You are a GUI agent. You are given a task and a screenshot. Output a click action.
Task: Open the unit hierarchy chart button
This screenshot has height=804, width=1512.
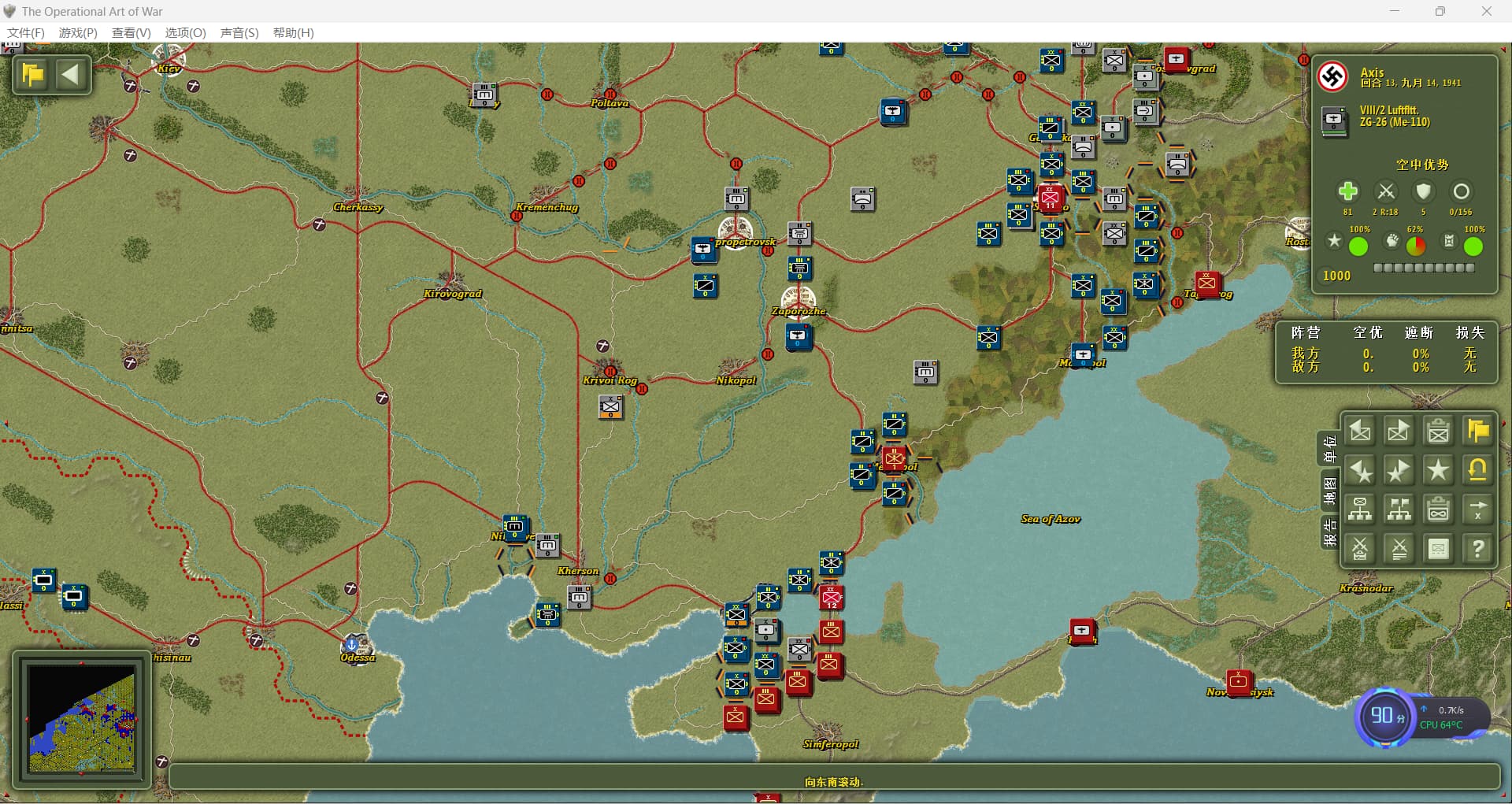click(1360, 509)
